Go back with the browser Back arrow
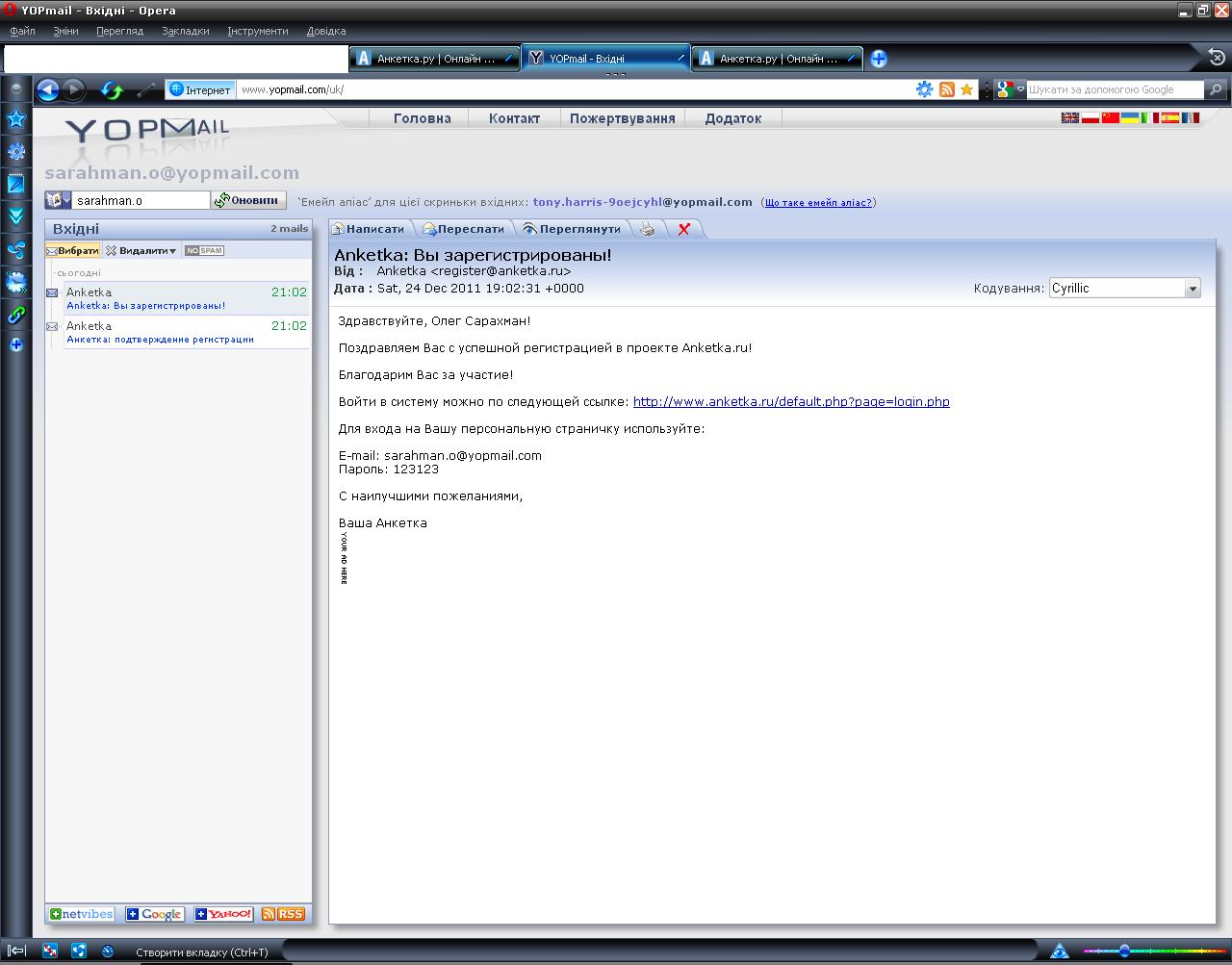The width and height of the screenshot is (1232, 965). (48, 90)
